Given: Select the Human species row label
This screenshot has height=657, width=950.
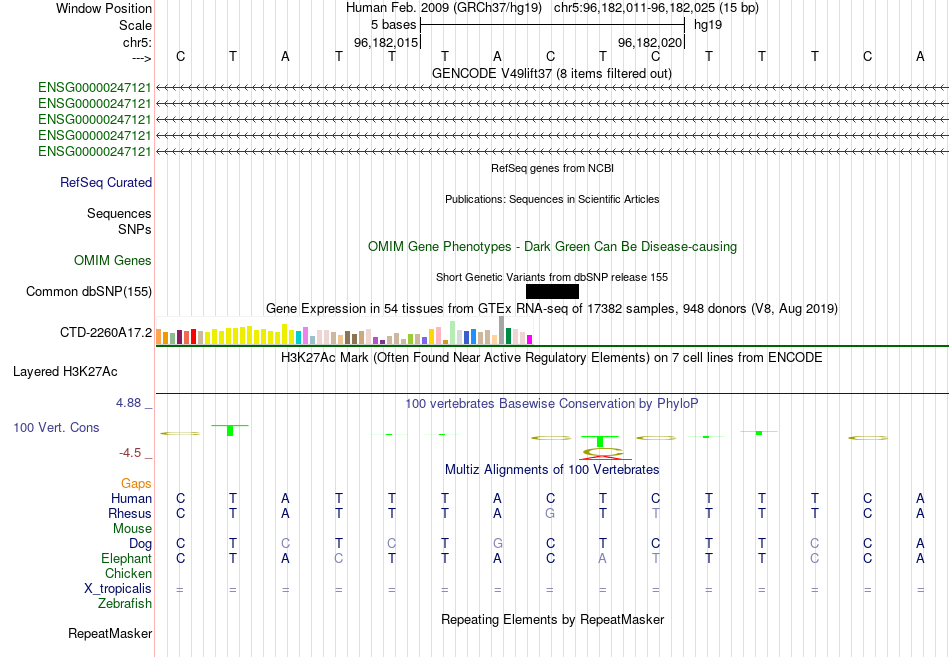Looking at the screenshot, I should (131, 498).
